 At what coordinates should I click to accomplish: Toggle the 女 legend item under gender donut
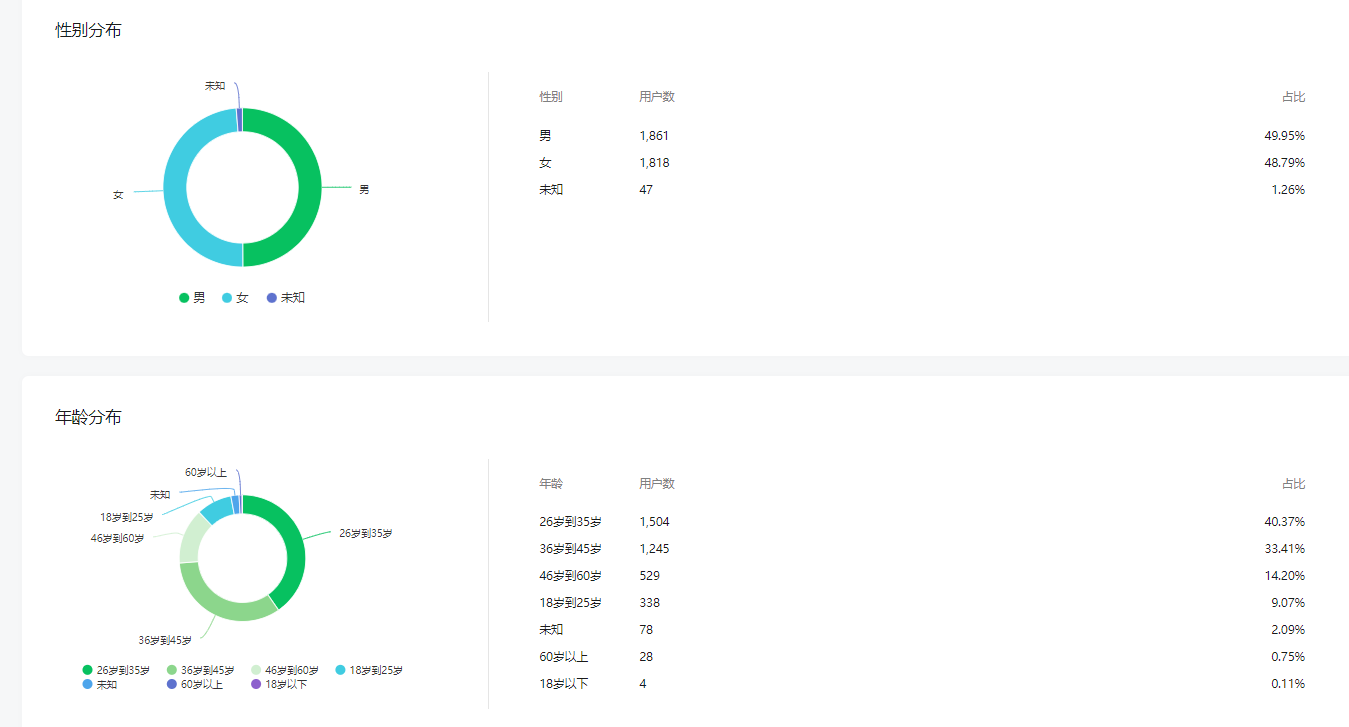235,298
